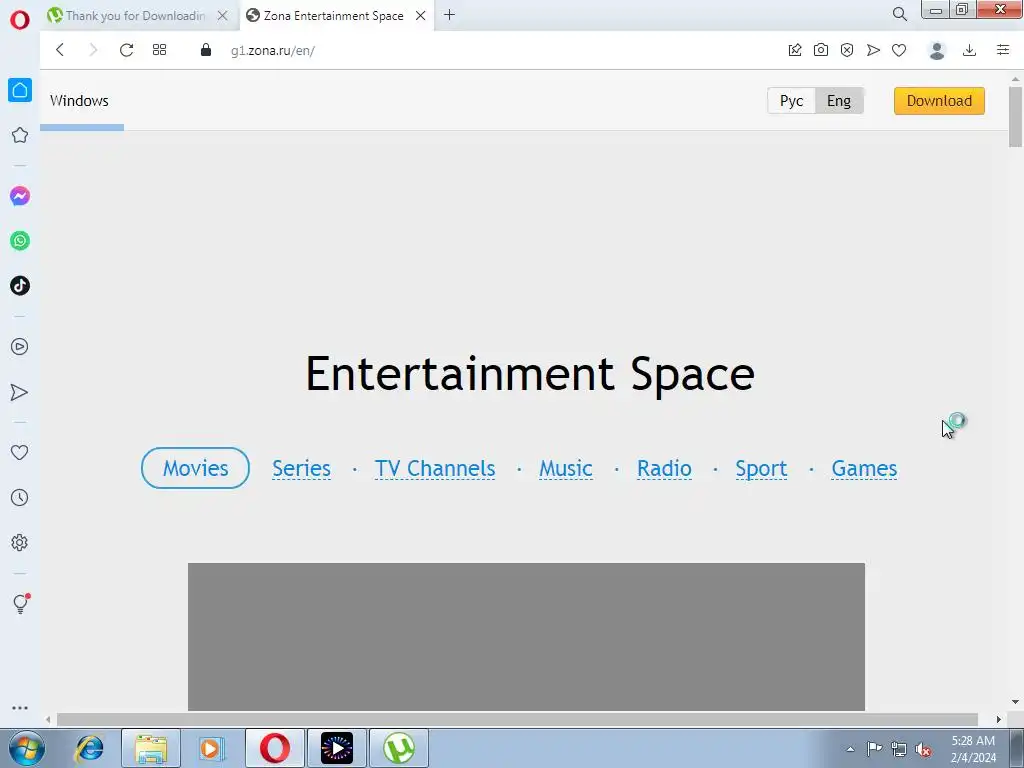
Task: Select the Windows platform tab
Action: [x=79, y=101]
